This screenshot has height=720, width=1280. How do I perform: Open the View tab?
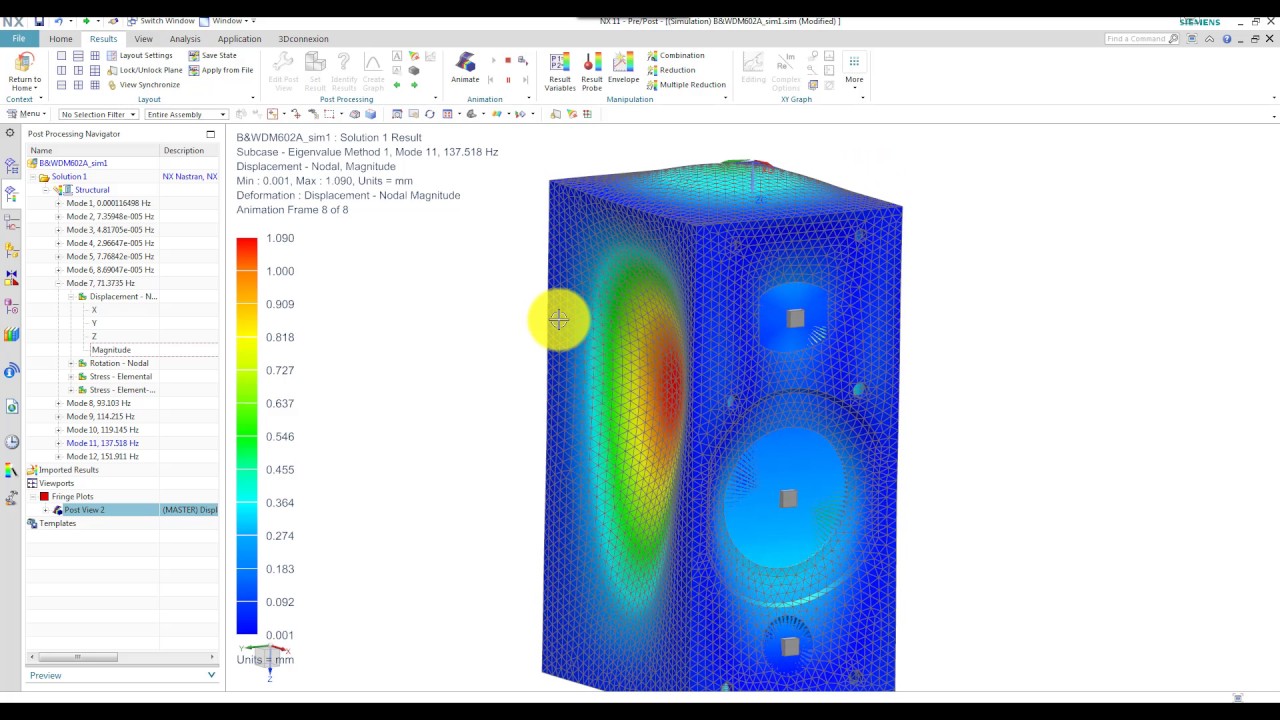143,39
